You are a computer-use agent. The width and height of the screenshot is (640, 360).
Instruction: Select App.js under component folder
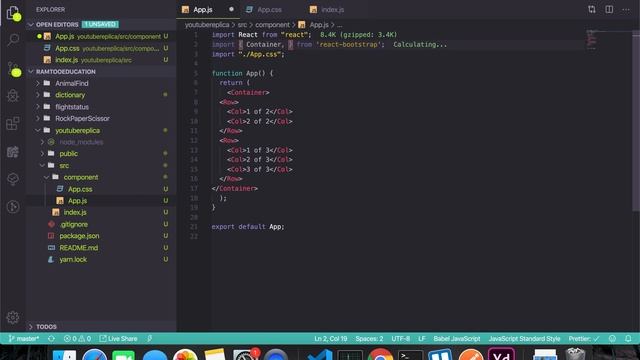pos(100,201)
